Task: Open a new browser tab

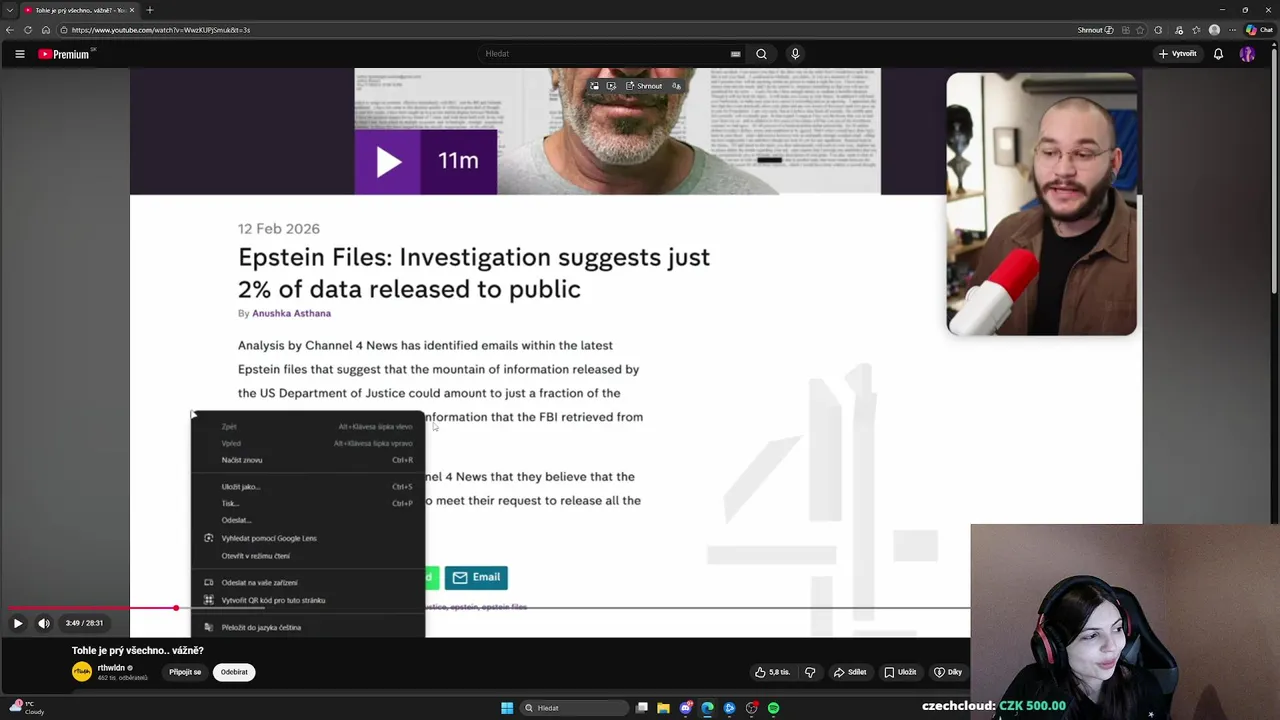Action: [150, 10]
